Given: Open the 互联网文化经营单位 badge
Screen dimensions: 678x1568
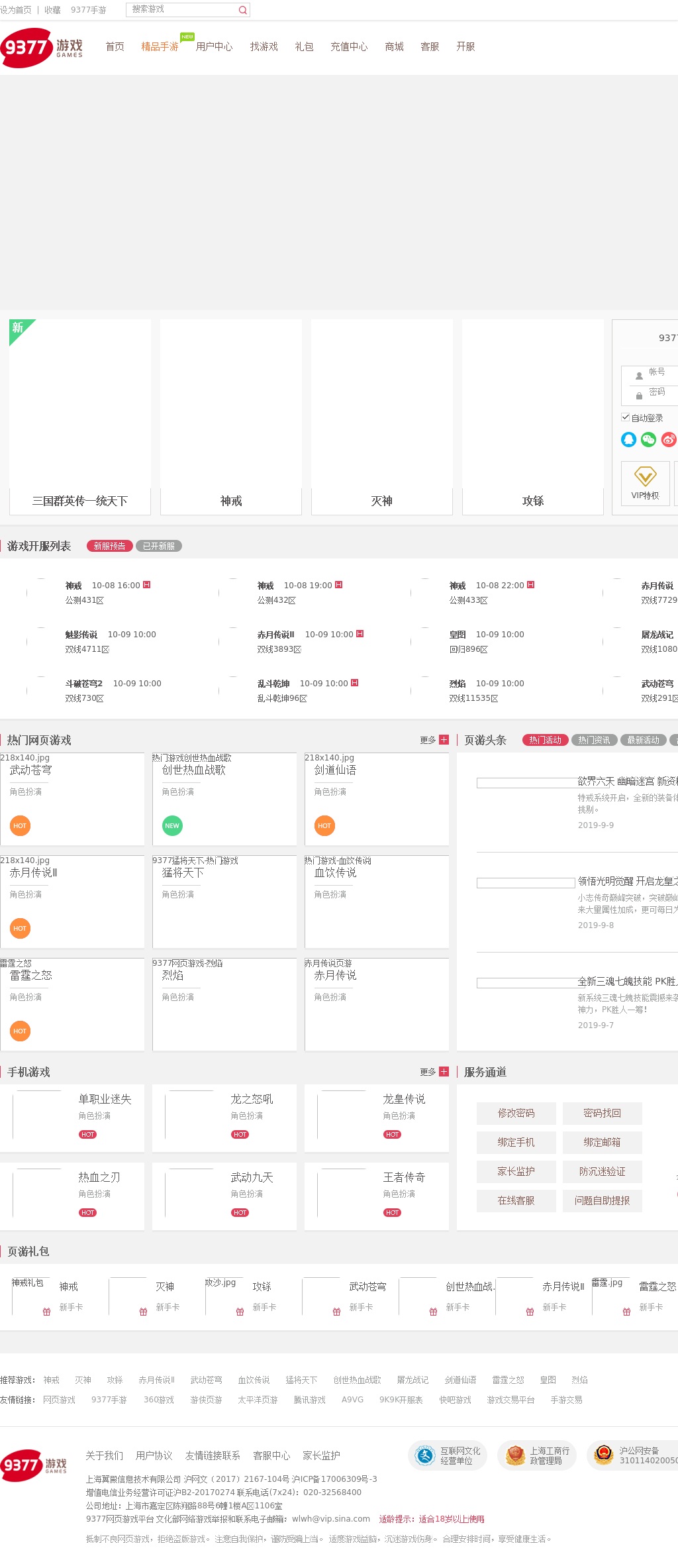Looking at the screenshot, I should (448, 1455).
